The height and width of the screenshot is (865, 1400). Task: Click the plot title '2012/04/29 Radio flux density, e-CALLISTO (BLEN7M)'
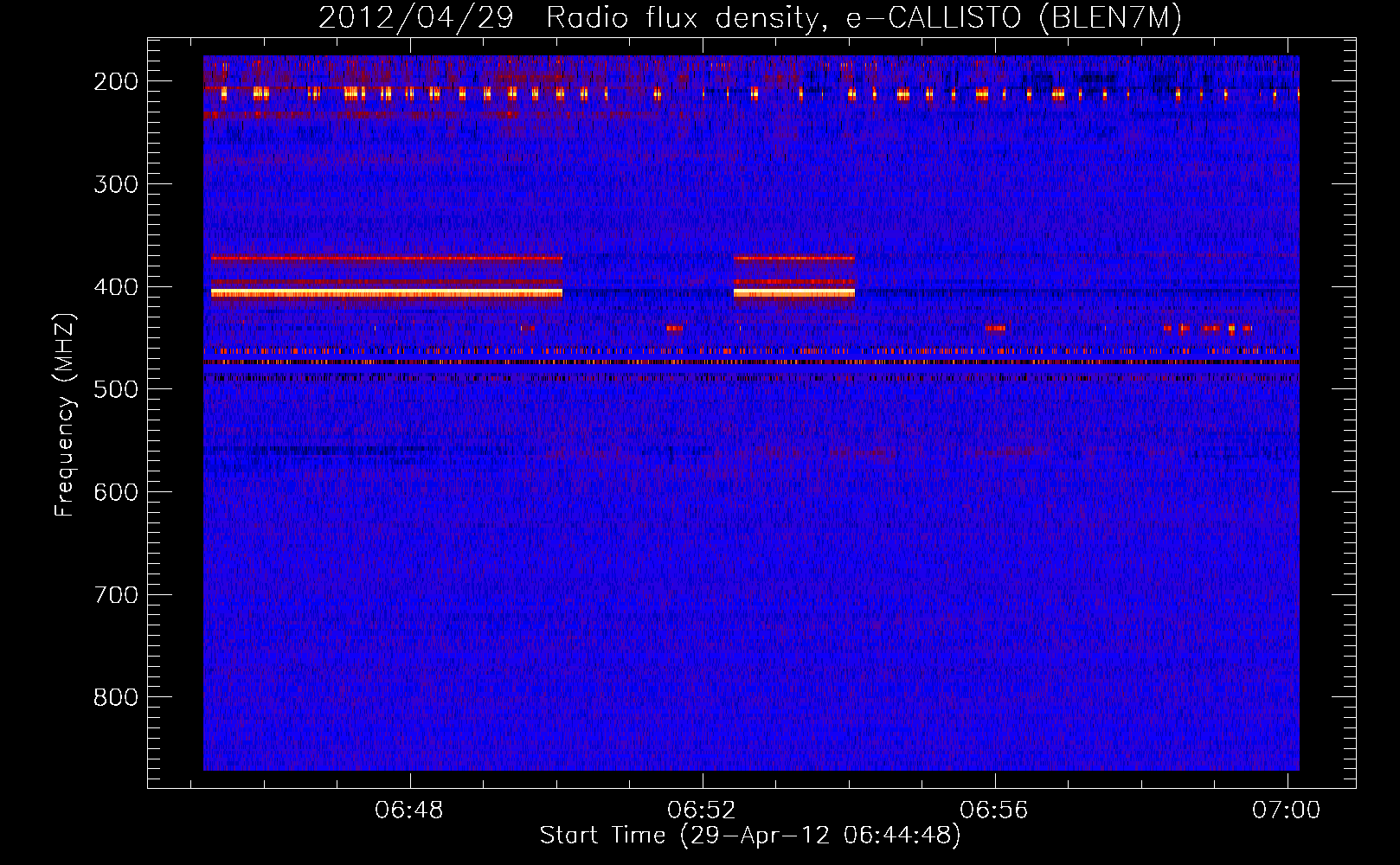tap(750, 17)
